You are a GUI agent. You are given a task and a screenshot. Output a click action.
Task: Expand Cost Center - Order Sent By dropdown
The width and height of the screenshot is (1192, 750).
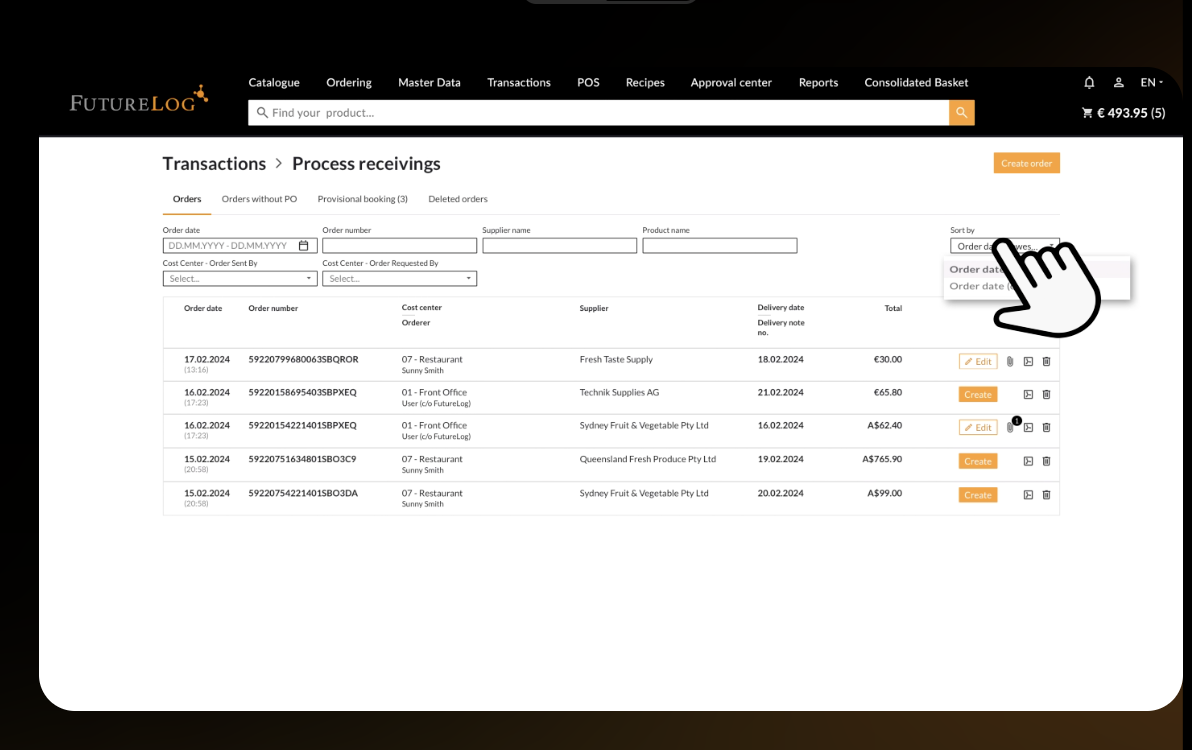(240, 279)
